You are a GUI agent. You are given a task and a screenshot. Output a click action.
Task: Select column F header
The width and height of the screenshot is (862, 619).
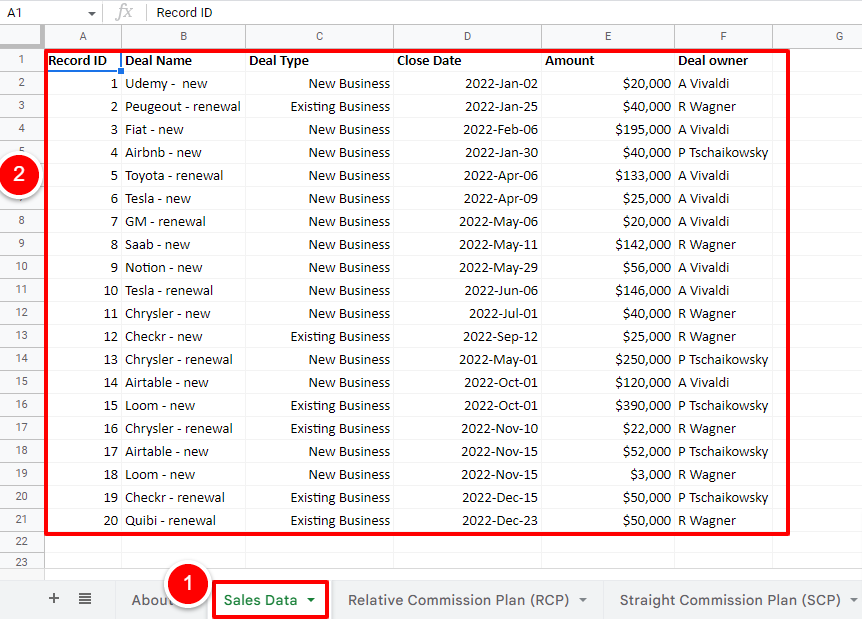tap(723, 36)
